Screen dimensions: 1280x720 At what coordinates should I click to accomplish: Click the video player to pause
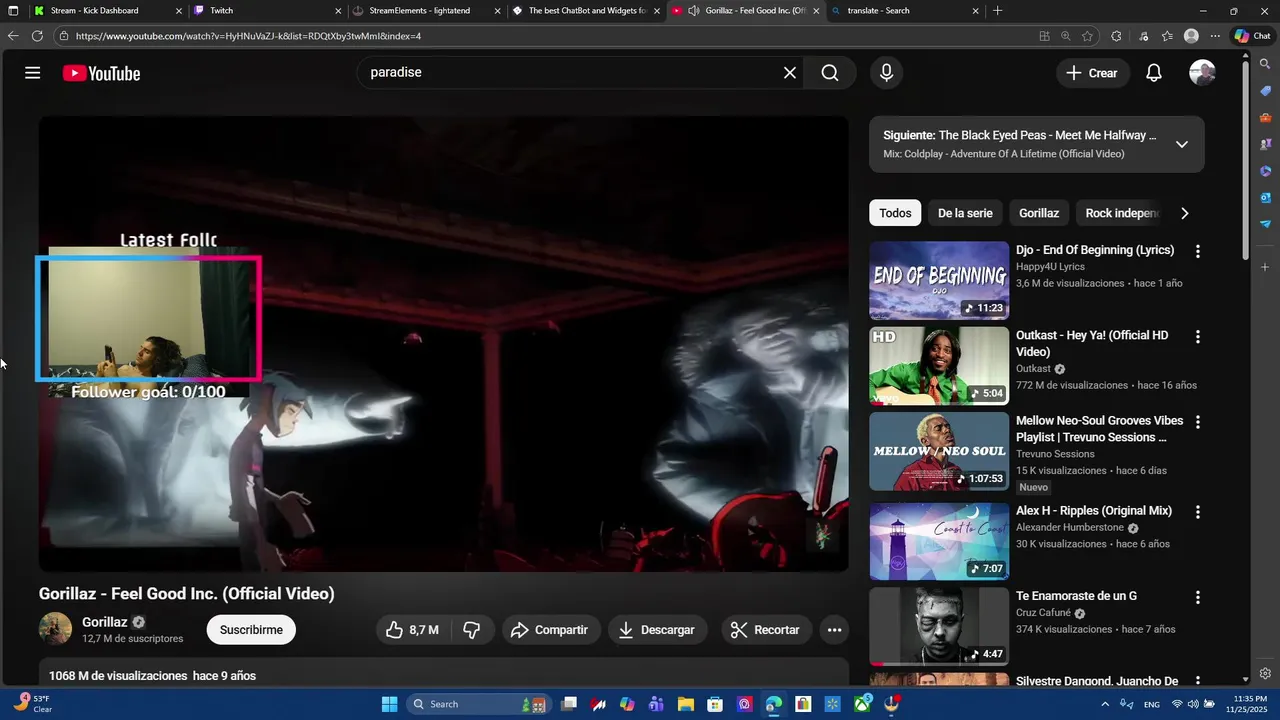point(443,344)
